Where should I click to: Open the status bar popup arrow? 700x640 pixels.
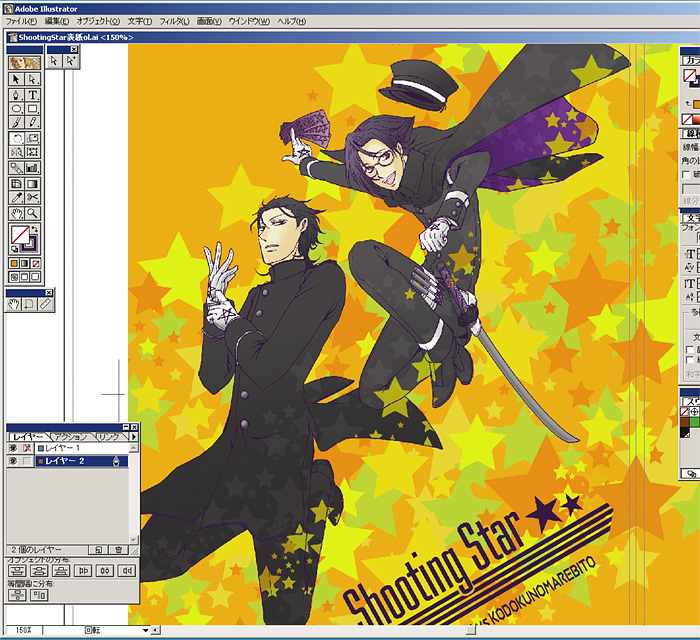pyautogui.click(x=146, y=631)
